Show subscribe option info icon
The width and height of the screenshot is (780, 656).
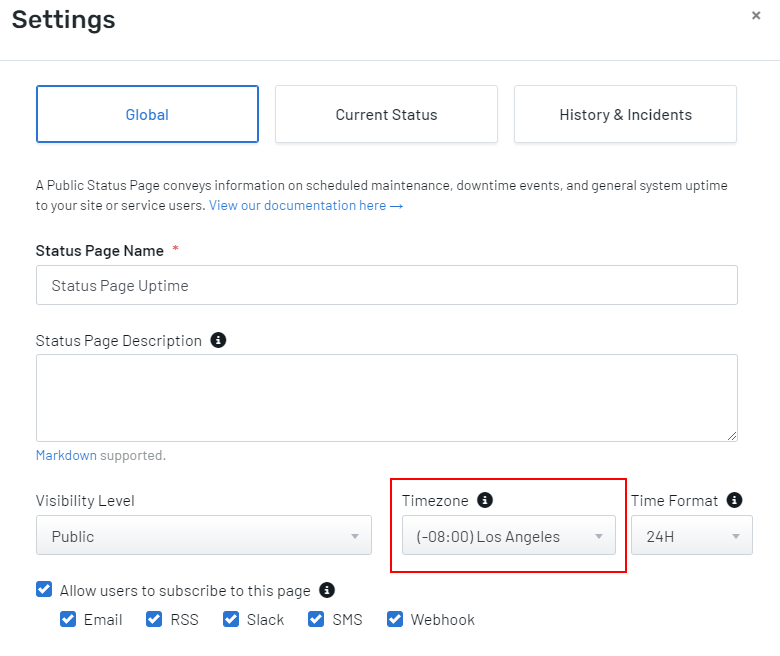click(327, 590)
